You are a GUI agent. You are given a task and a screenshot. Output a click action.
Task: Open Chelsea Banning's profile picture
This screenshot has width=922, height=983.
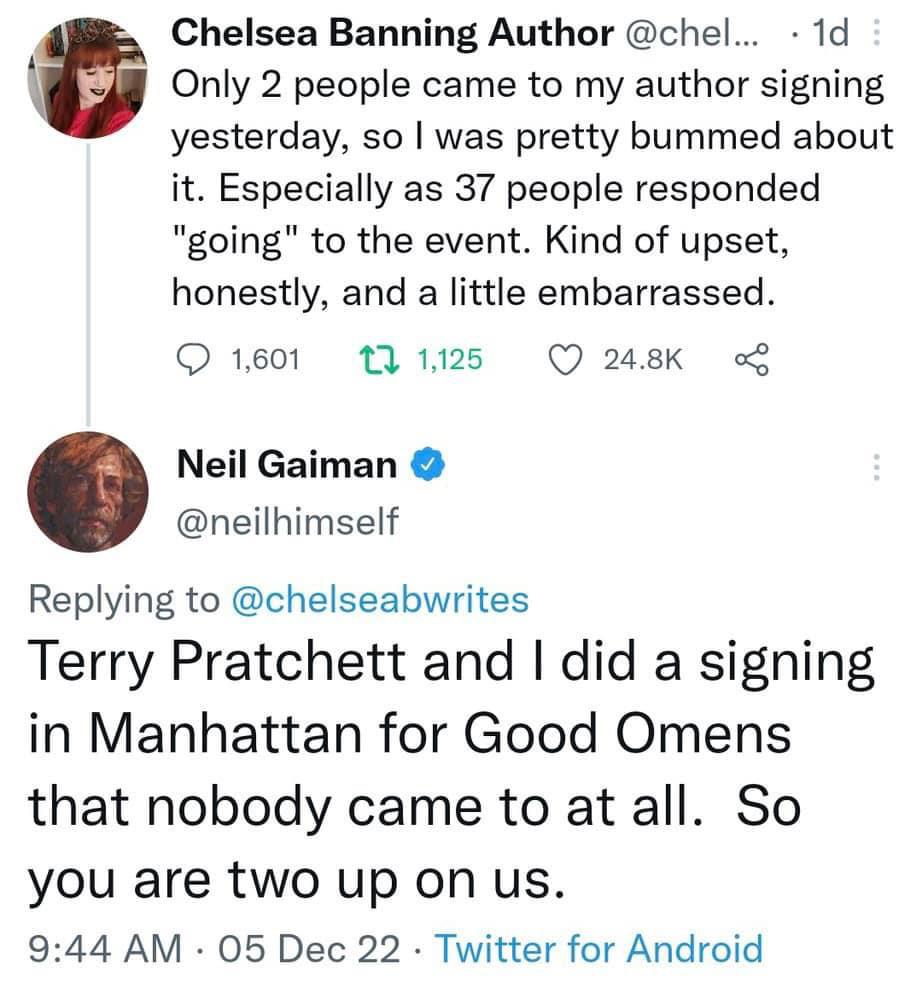click(89, 77)
